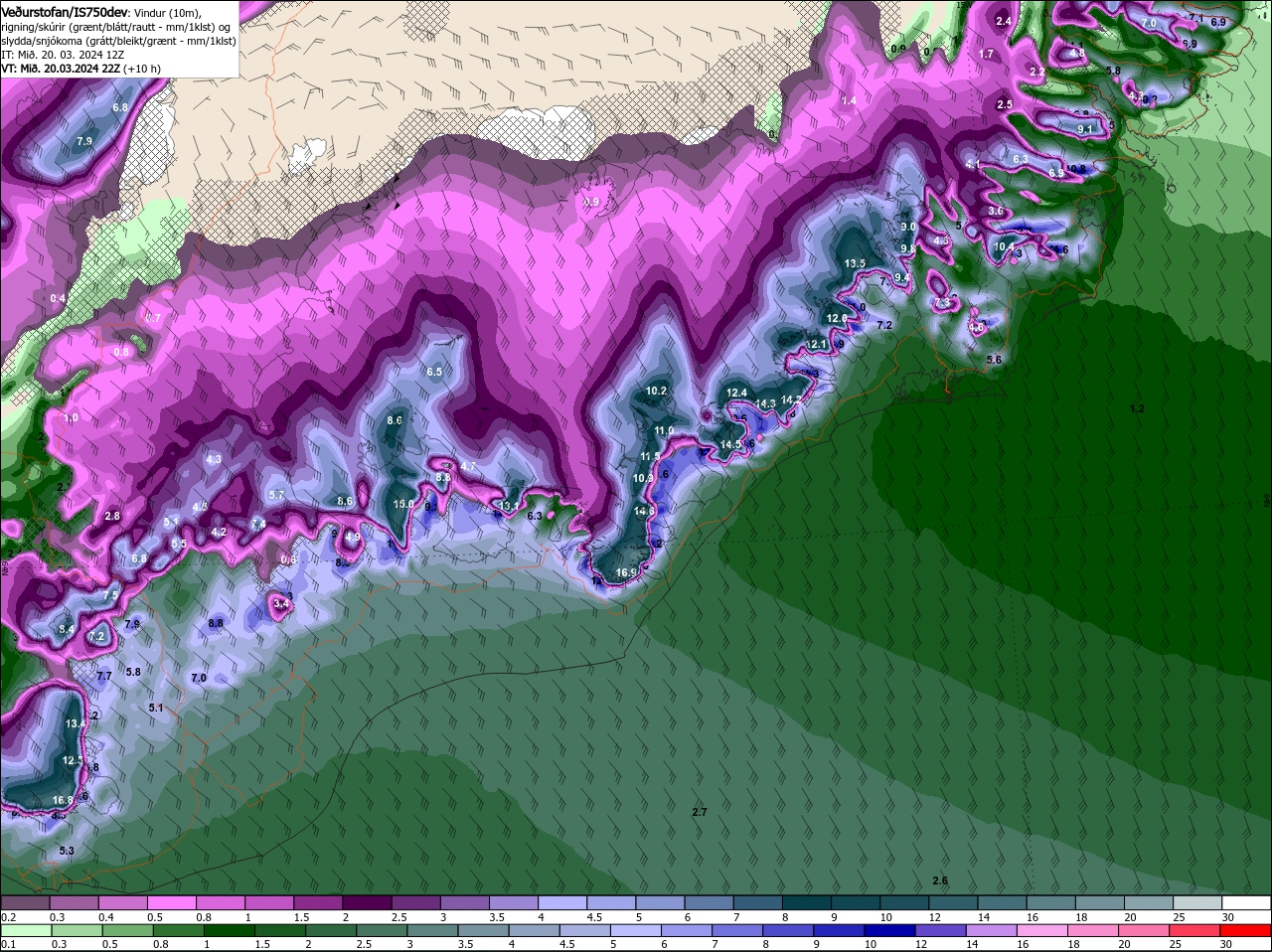1272x952 pixels.
Task: Select the red 30 swatch in the lower legend
Action: tap(1247, 930)
